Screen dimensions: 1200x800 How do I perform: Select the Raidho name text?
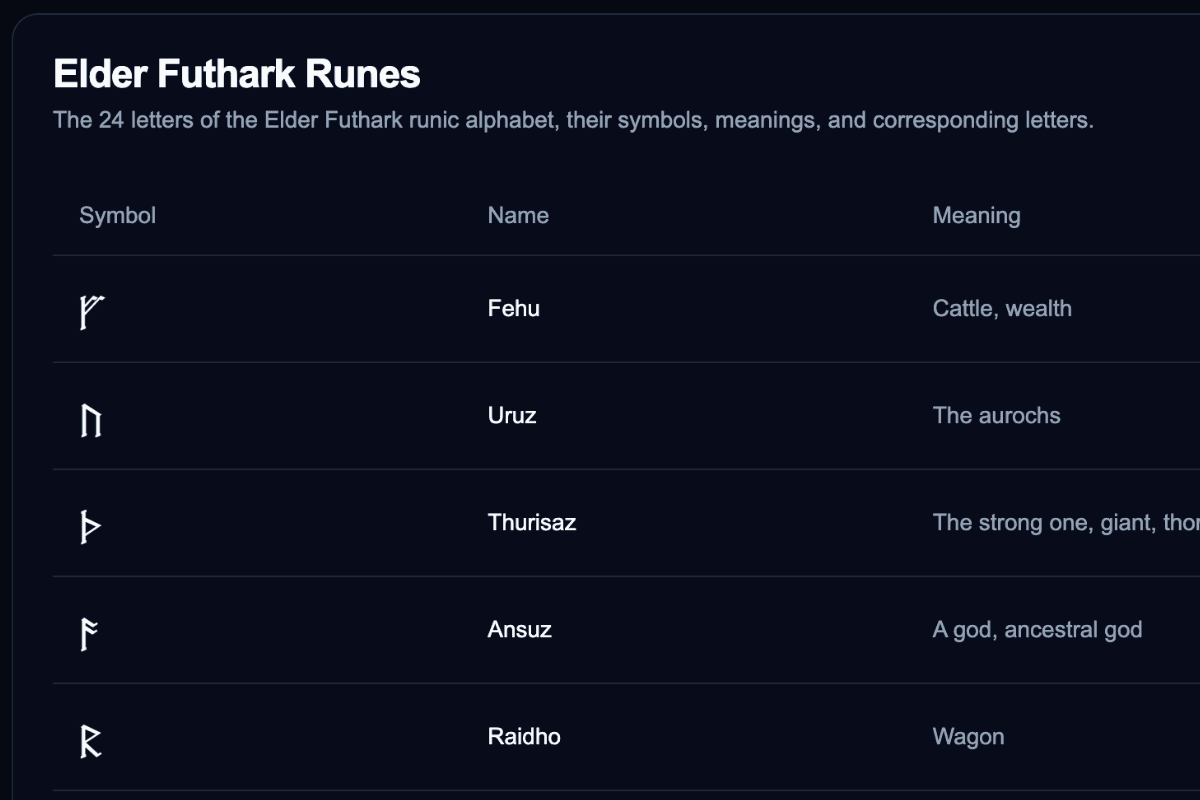pyautogui.click(x=524, y=736)
